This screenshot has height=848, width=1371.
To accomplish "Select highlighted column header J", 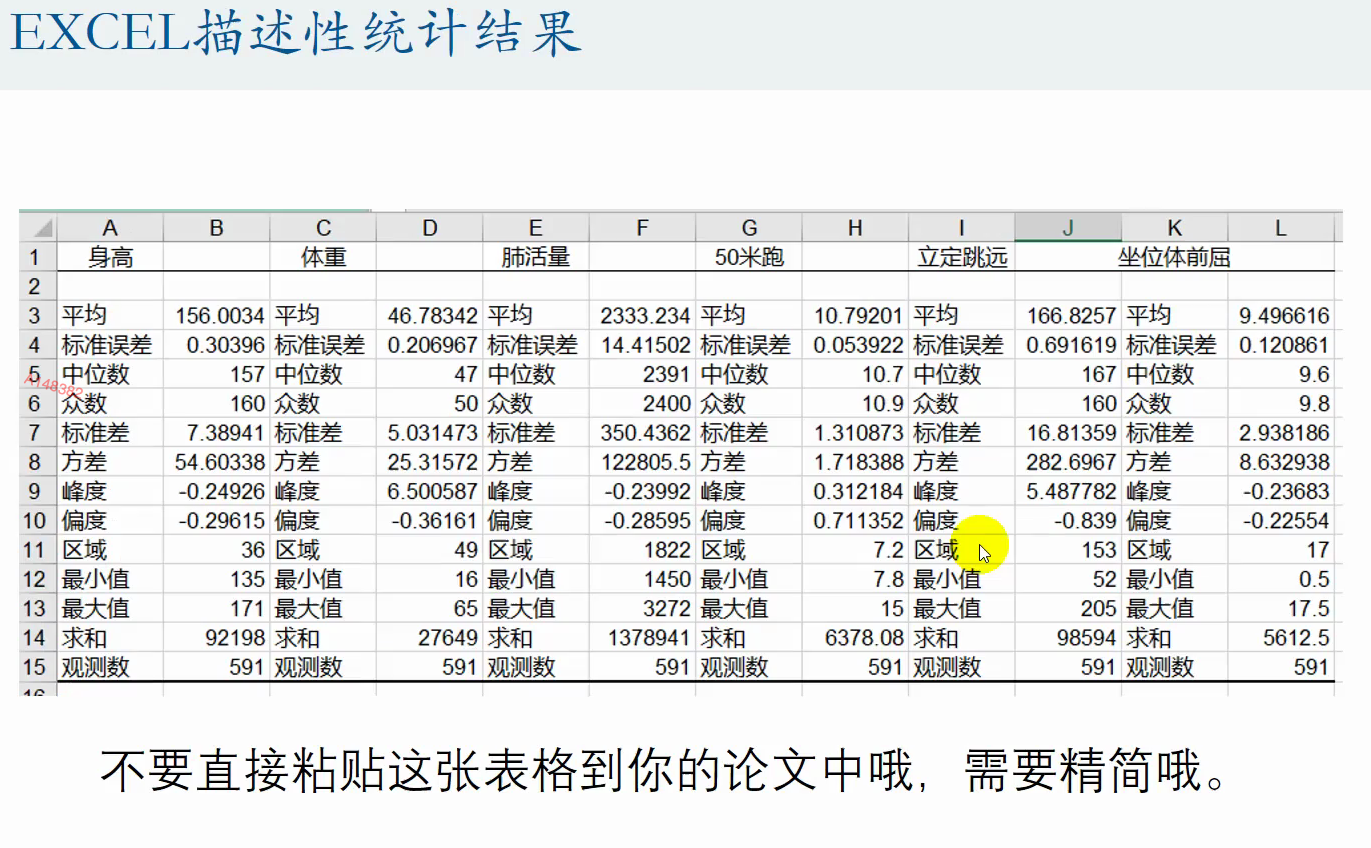I will [1068, 228].
